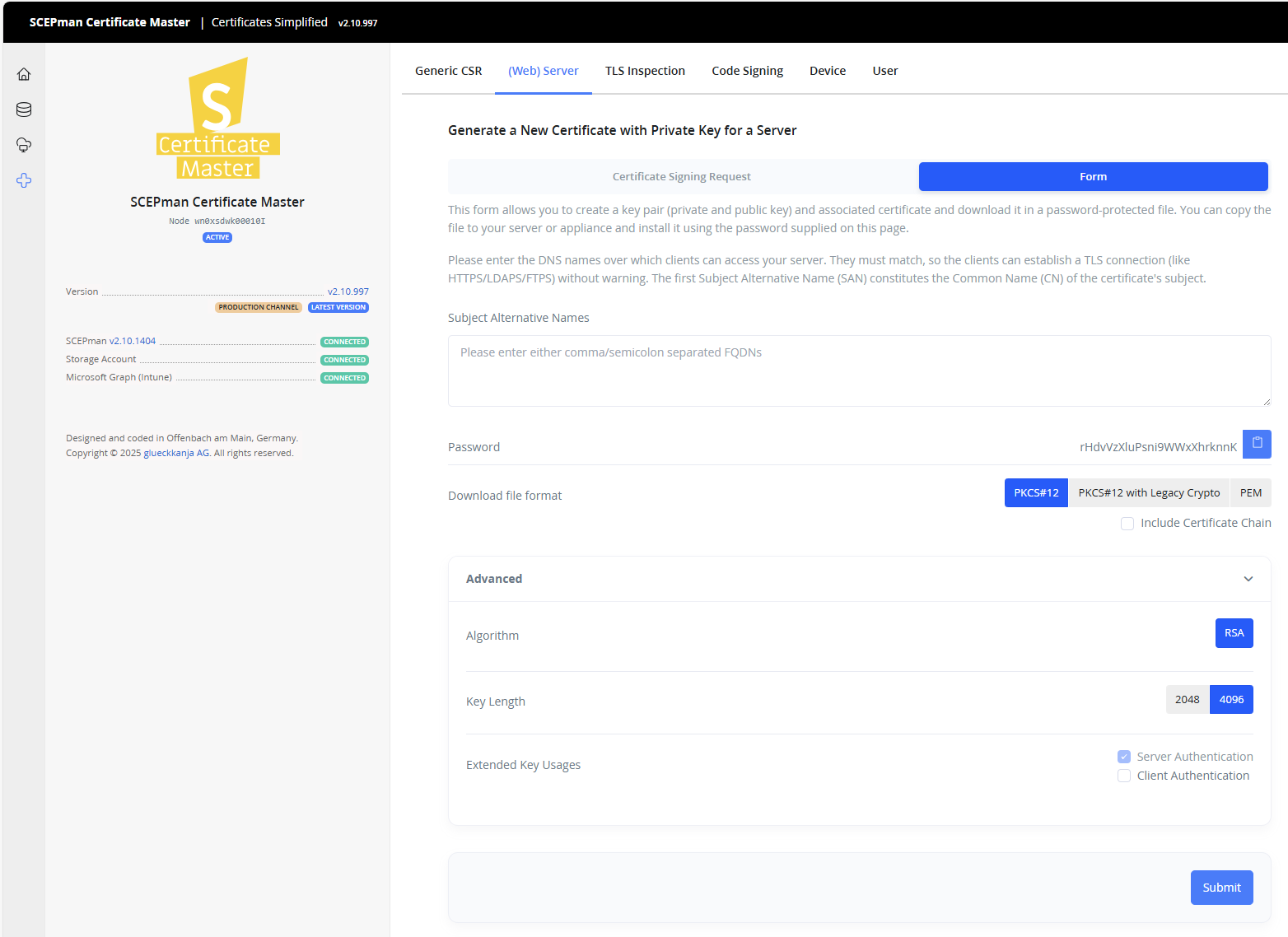The width and height of the screenshot is (1288, 937).
Task: Enable Include Certificate Chain checkbox
Action: [1127, 524]
